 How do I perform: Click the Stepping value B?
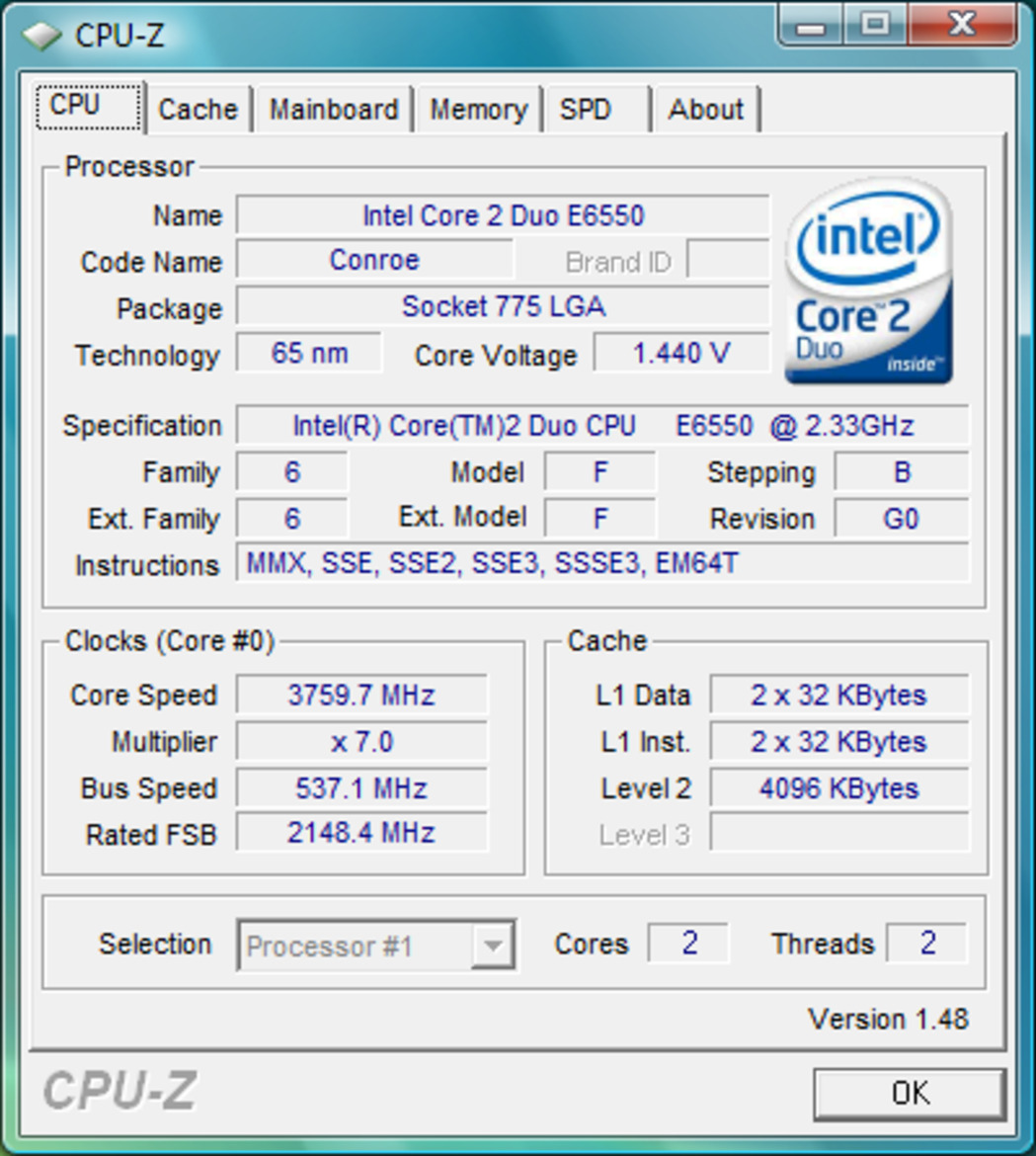[901, 472]
